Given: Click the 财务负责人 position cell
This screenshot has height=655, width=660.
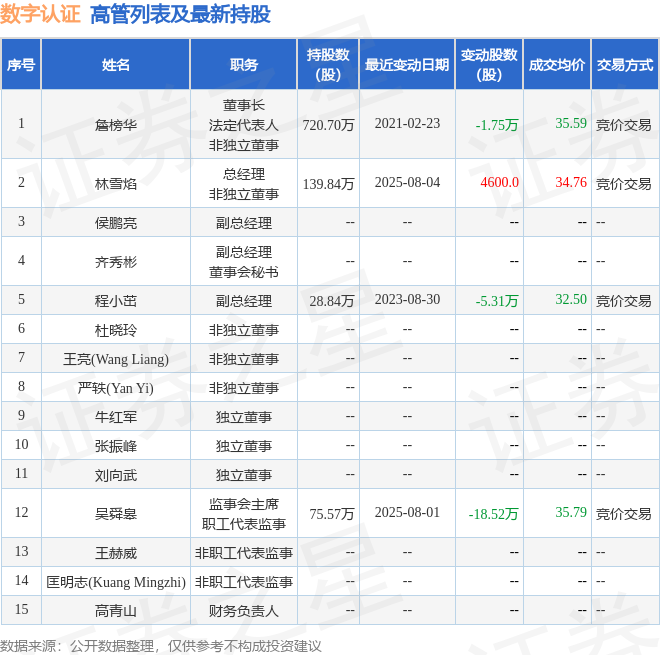Looking at the screenshot, I should tap(244, 611).
